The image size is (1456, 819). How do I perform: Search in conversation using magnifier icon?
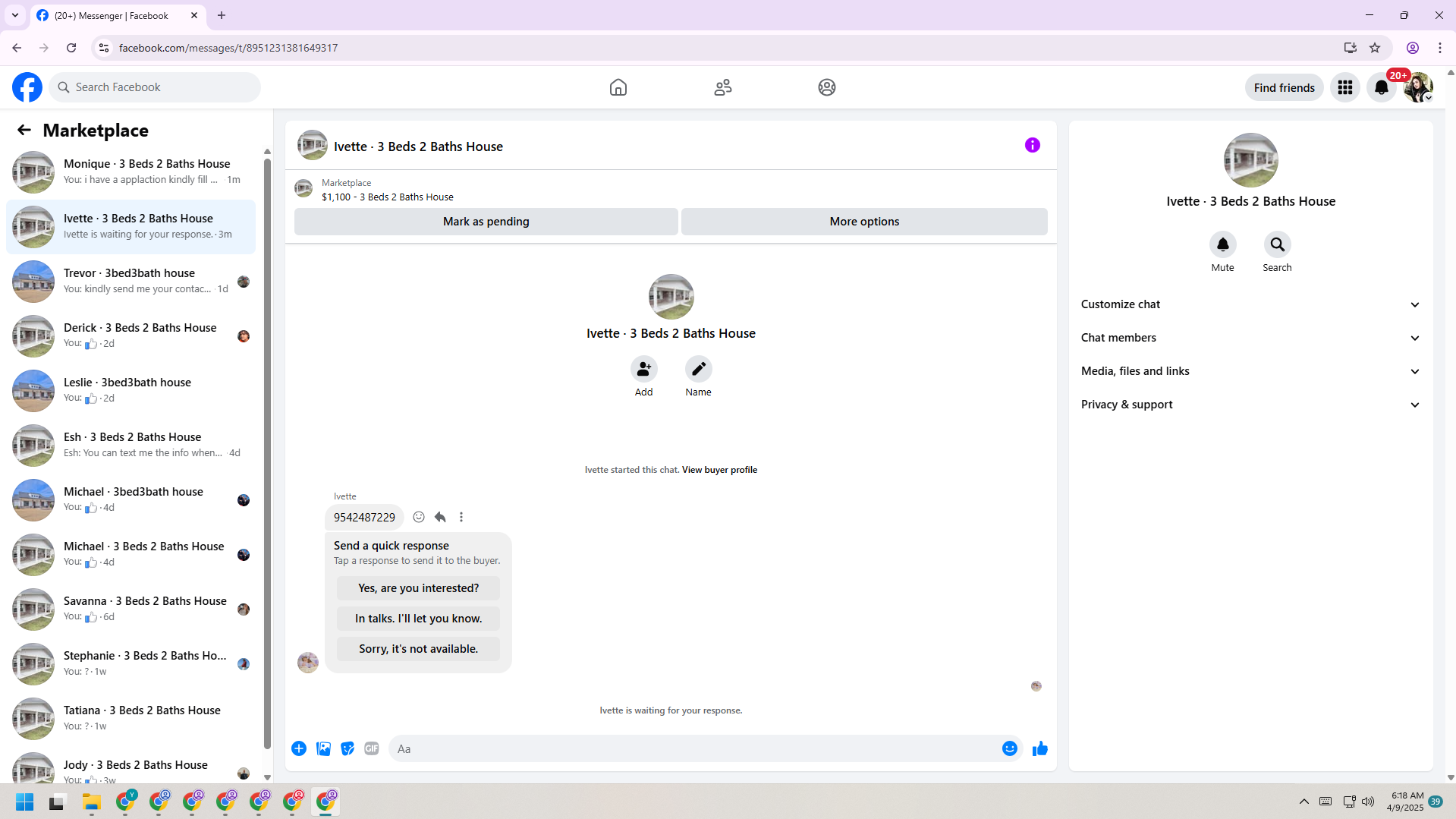[x=1278, y=244]
